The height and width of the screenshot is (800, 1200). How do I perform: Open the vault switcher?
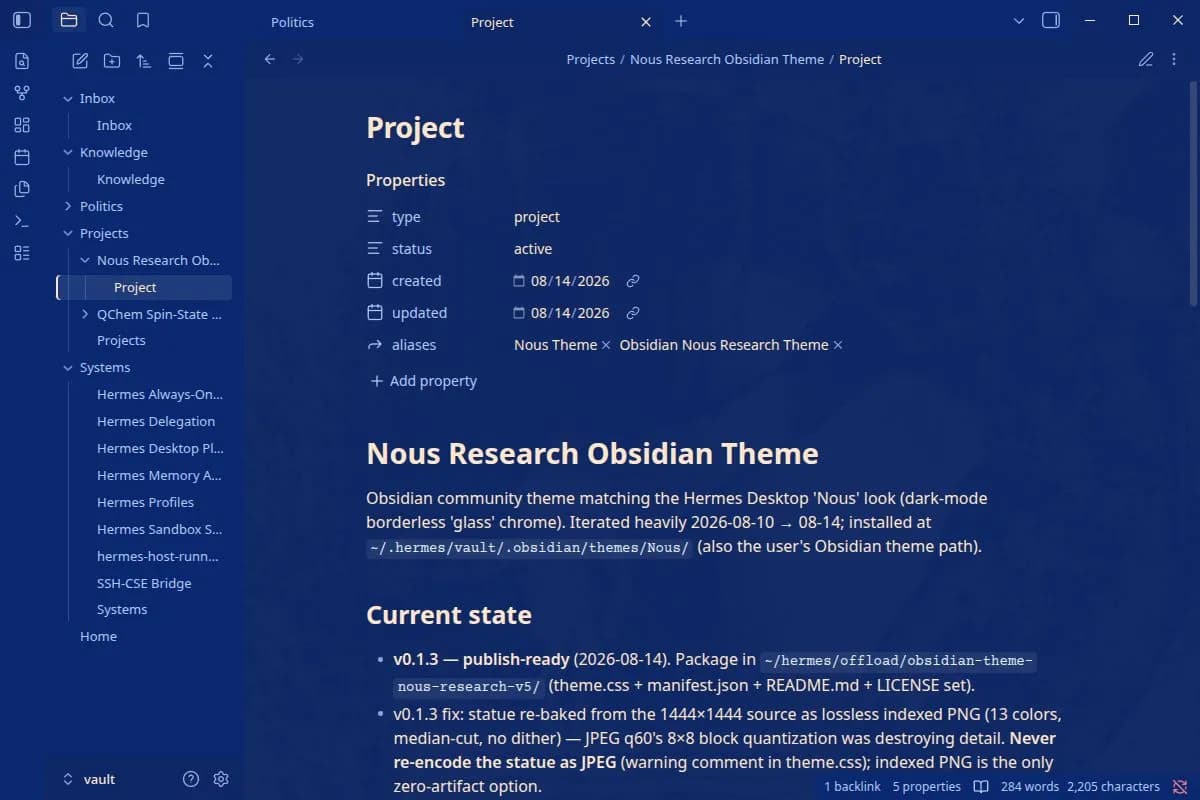(x=90, y=779)
